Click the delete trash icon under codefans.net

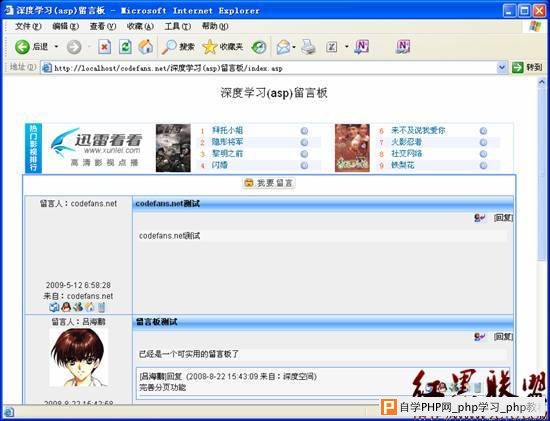pyautogui.click(x=101, y=307)
